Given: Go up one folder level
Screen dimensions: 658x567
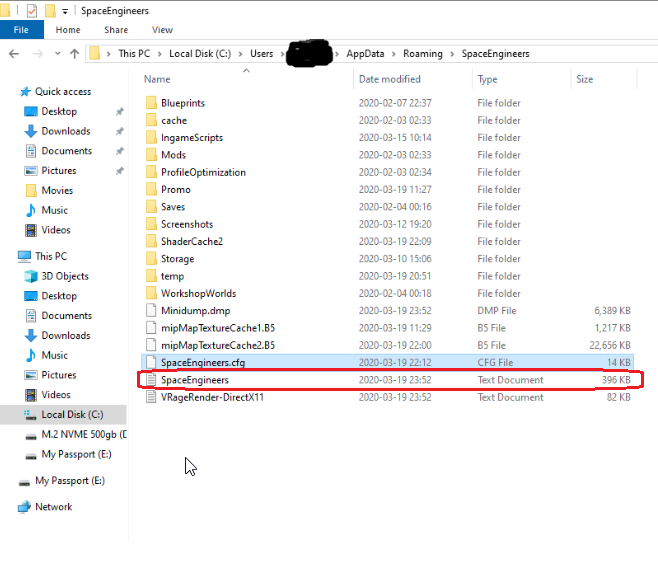Looking at the screenshot, I should tap(75, 54).
